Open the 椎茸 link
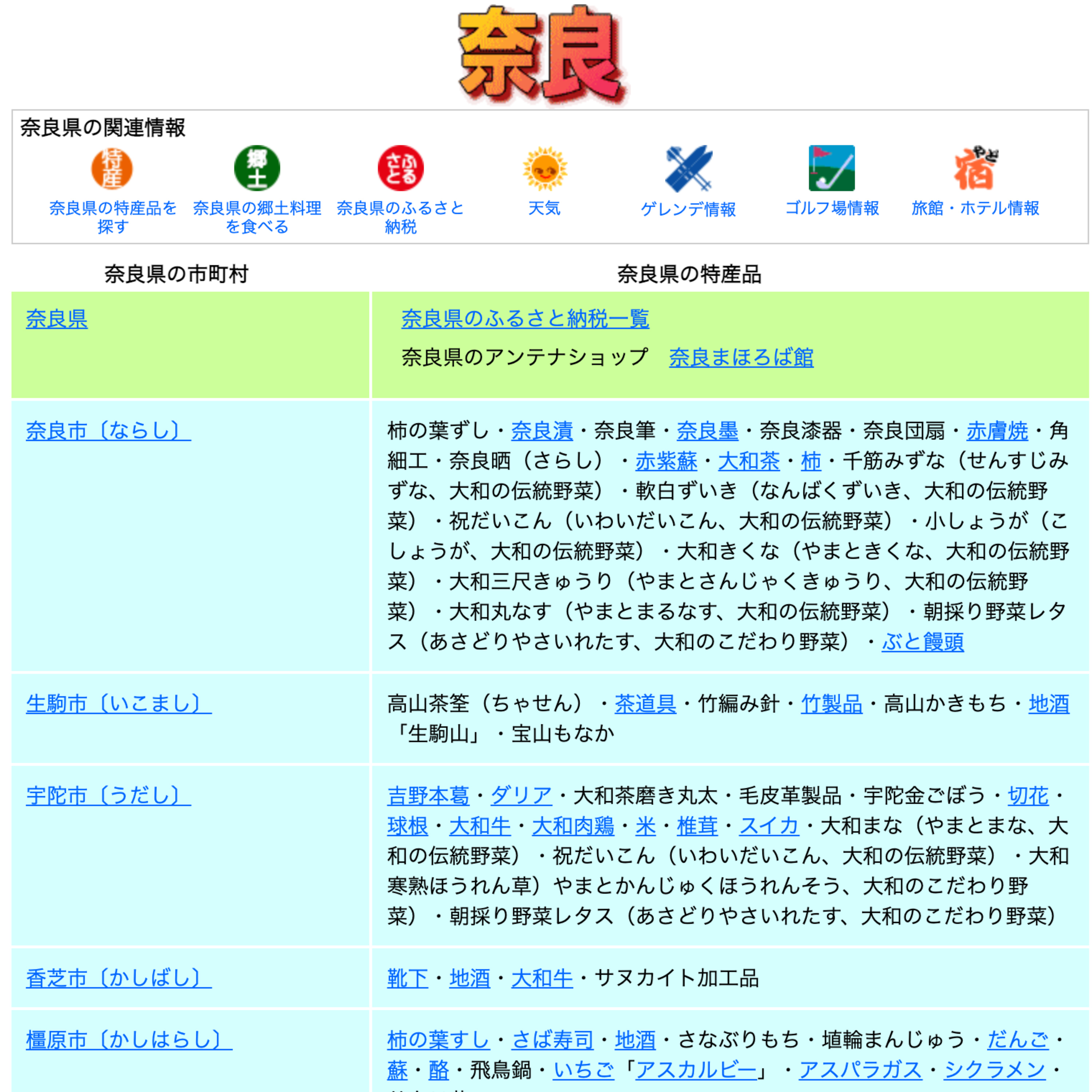This screenshot has width=1092, height=1092. pyautogui.click(x=697, y=826)
